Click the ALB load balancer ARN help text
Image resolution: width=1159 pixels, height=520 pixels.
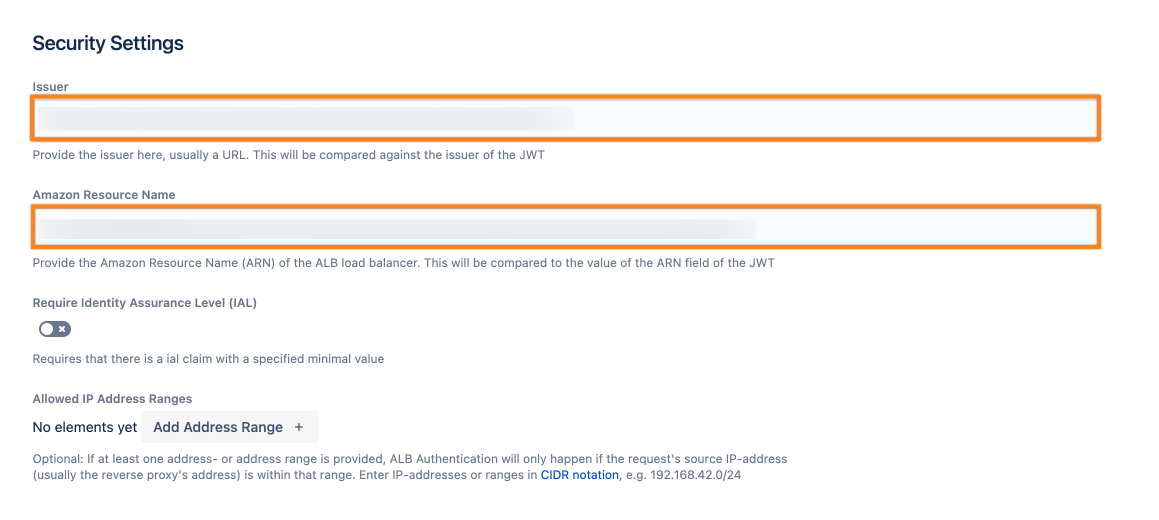click(x=403, y=263)
